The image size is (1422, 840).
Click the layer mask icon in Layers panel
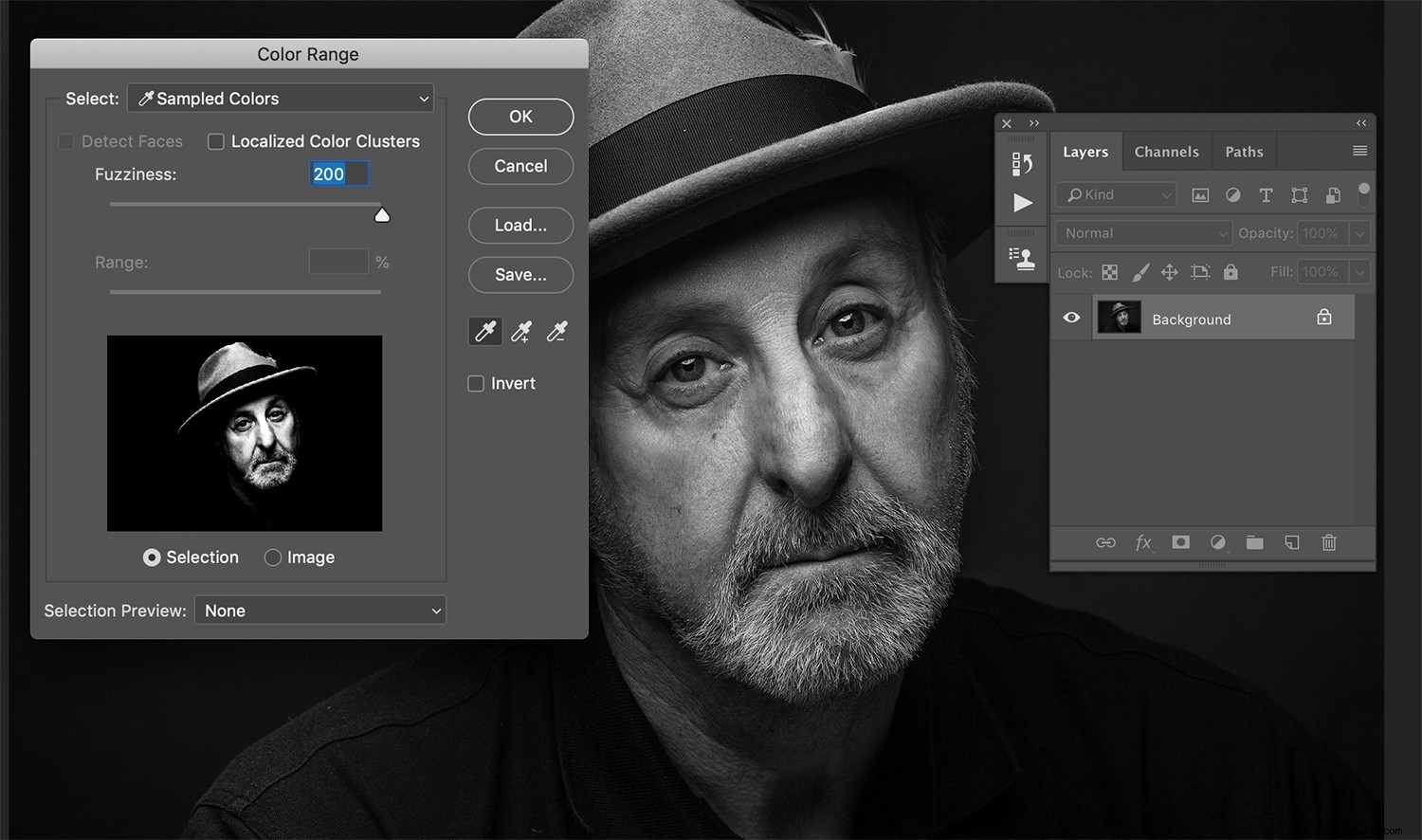click(x=1180, y=542)
